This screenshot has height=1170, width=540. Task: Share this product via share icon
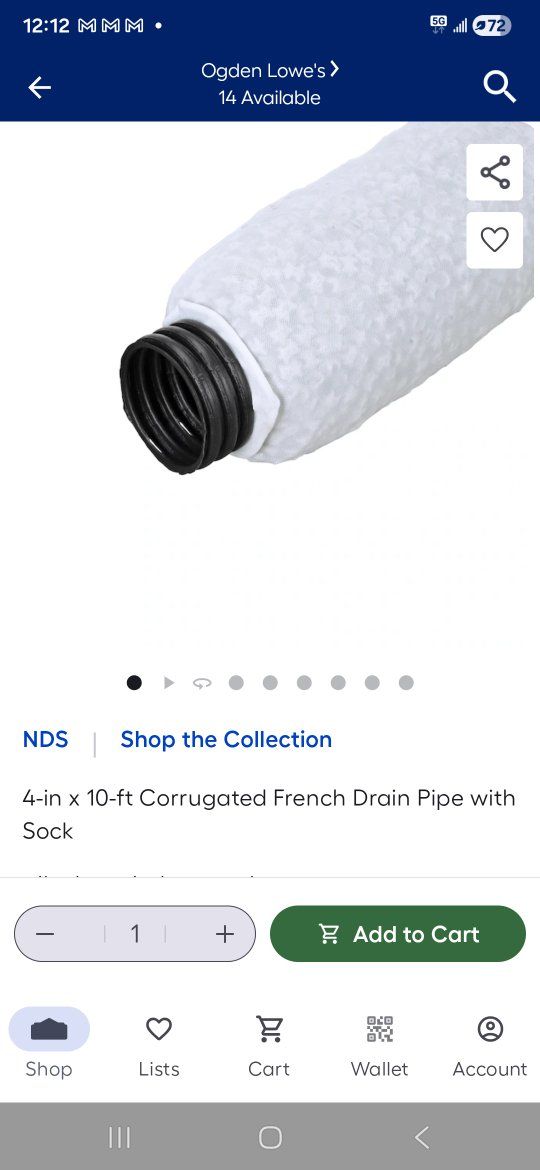[495, 172]
